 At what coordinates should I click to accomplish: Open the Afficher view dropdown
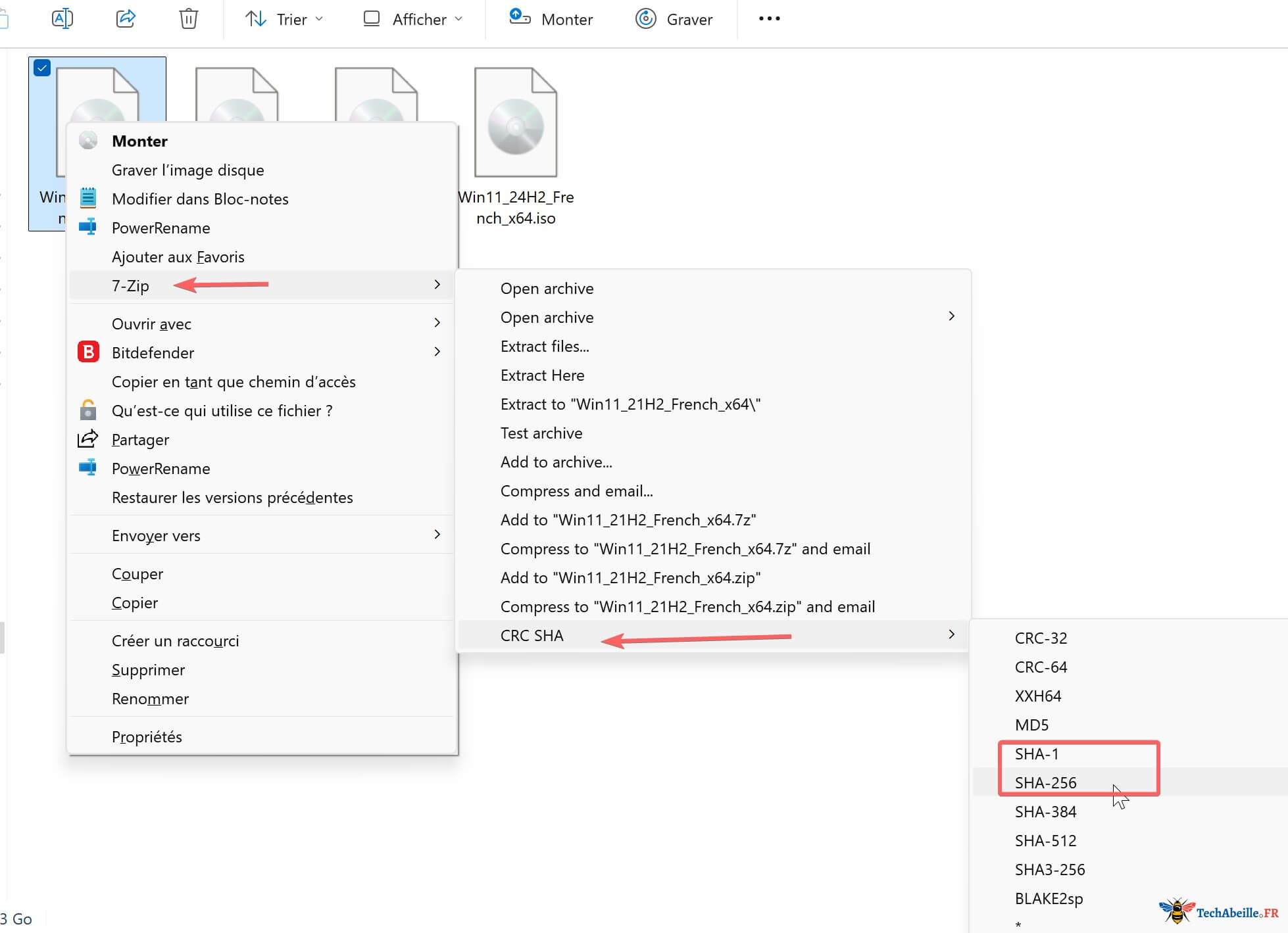point(413,19)
